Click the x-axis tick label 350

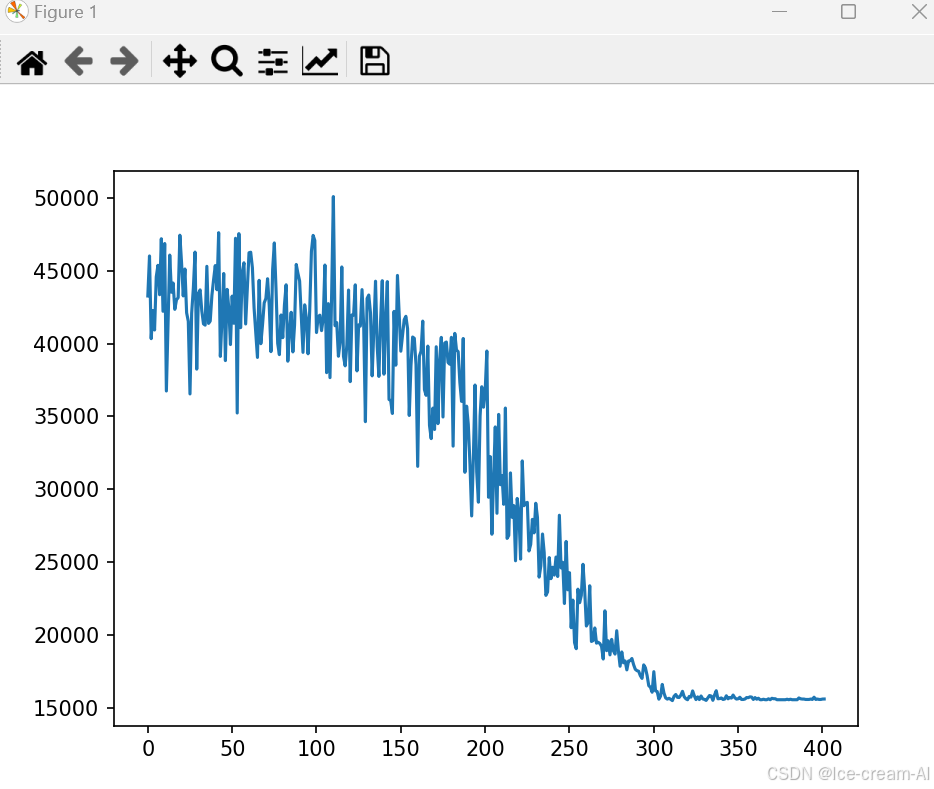(738, 749)
